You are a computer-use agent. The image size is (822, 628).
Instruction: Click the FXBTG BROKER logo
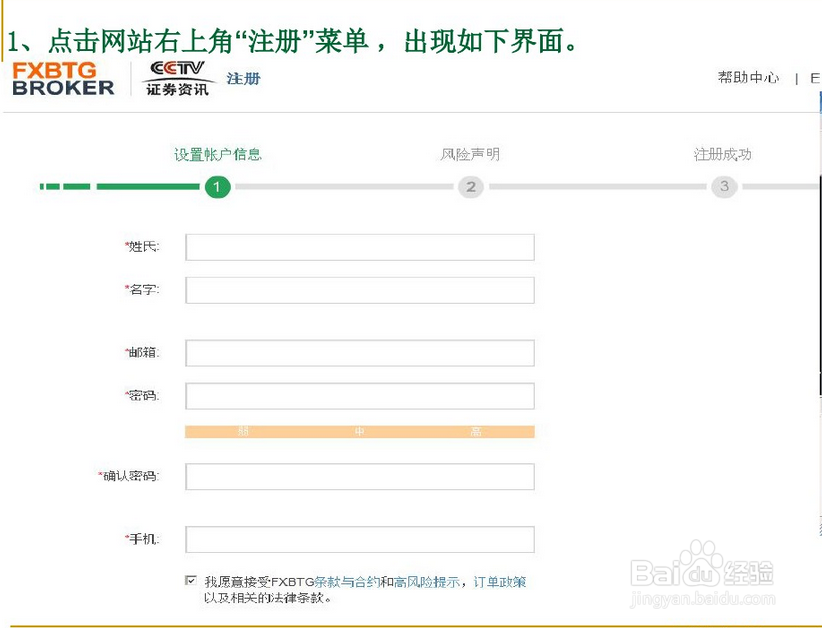pos(62,79)
